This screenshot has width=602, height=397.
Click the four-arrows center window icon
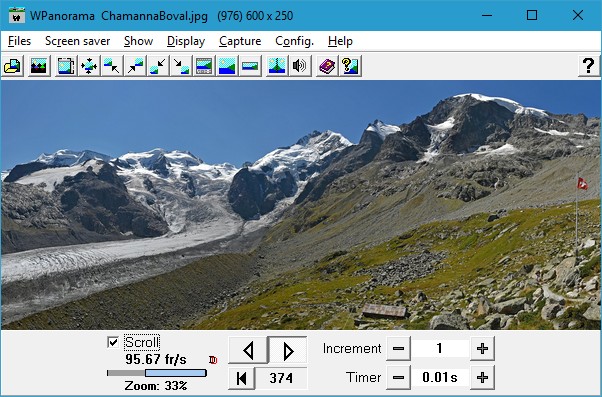coord(89,66)
